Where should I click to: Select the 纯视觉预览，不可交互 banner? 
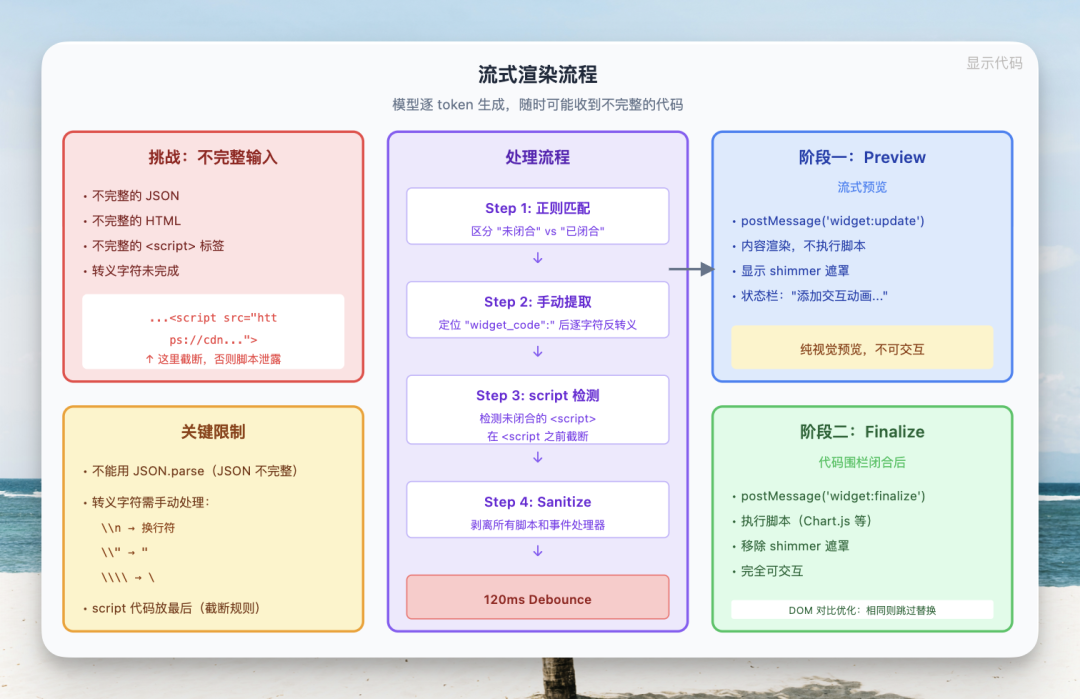click(863, 347)
